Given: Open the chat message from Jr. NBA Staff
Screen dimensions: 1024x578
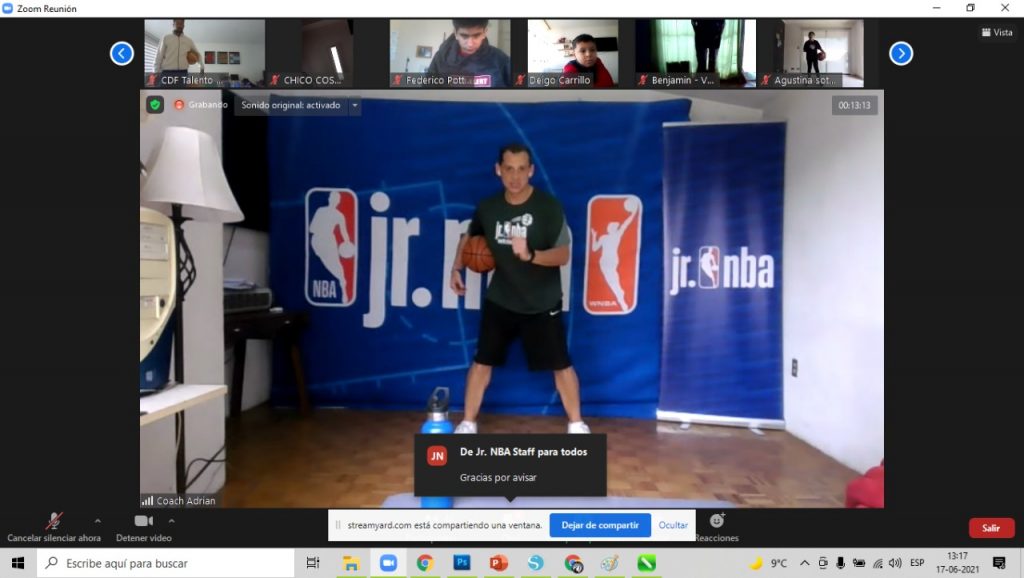Looking at the screenshot, I should [x=511, y=464].
